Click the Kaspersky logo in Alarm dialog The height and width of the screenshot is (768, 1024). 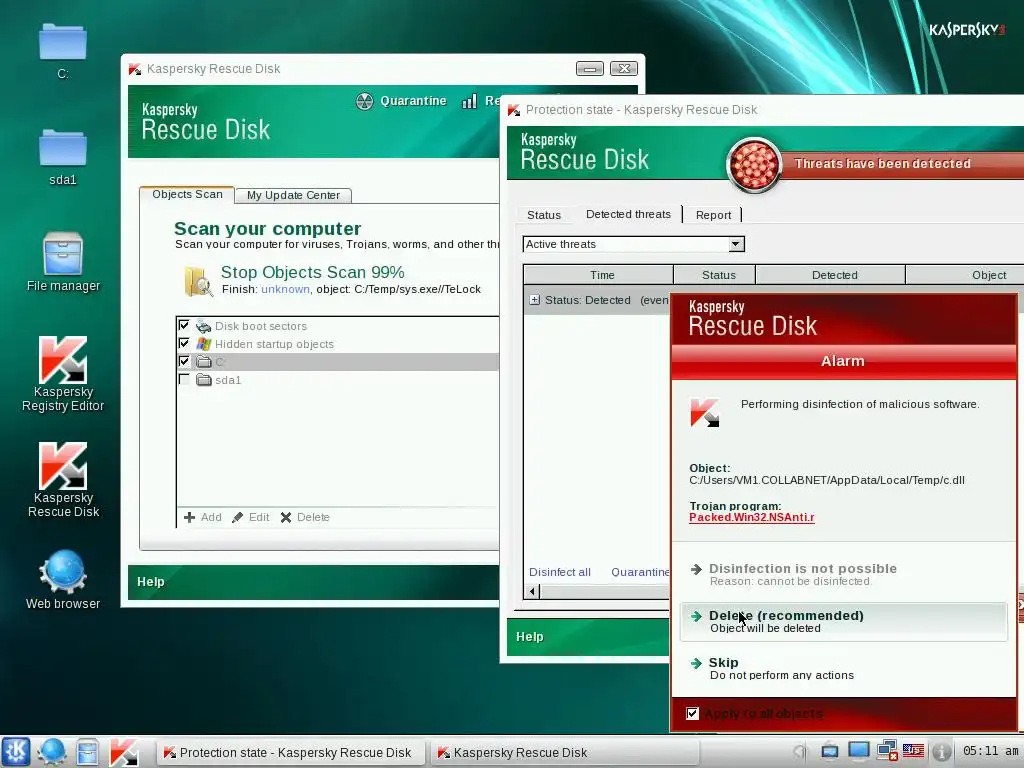704,413
